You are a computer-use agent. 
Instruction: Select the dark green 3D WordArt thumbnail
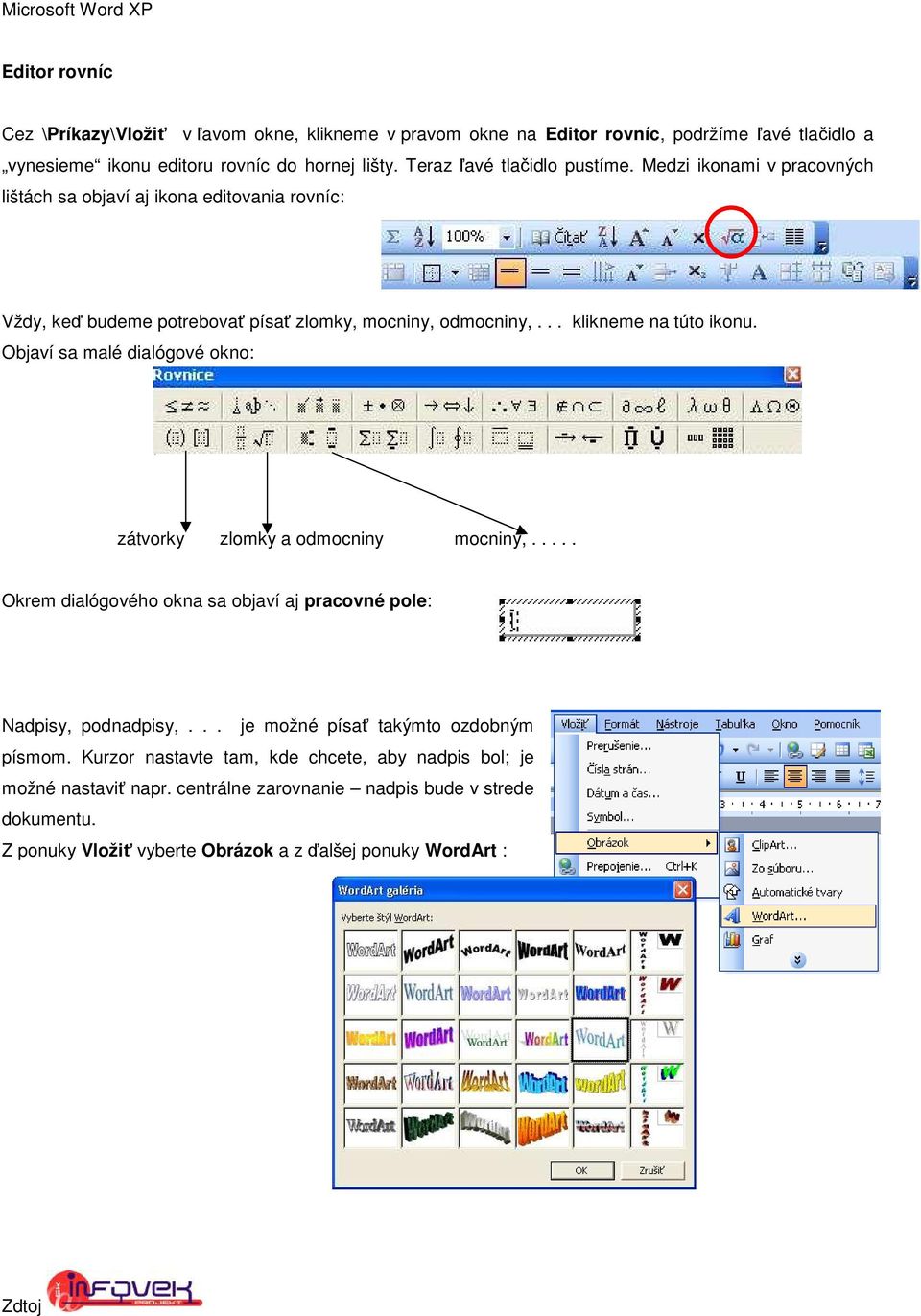point(428,1126)
